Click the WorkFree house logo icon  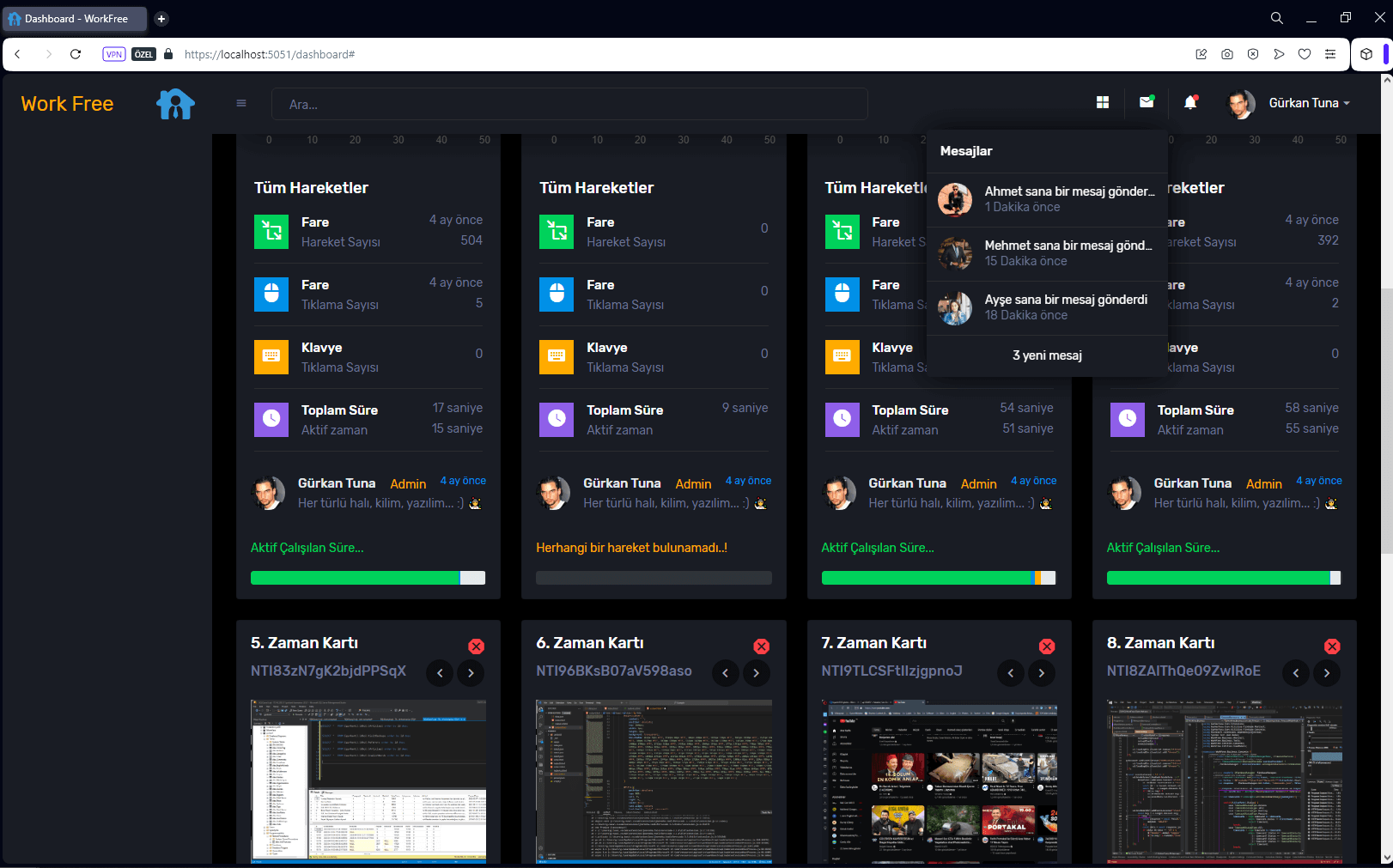point(175,104)
